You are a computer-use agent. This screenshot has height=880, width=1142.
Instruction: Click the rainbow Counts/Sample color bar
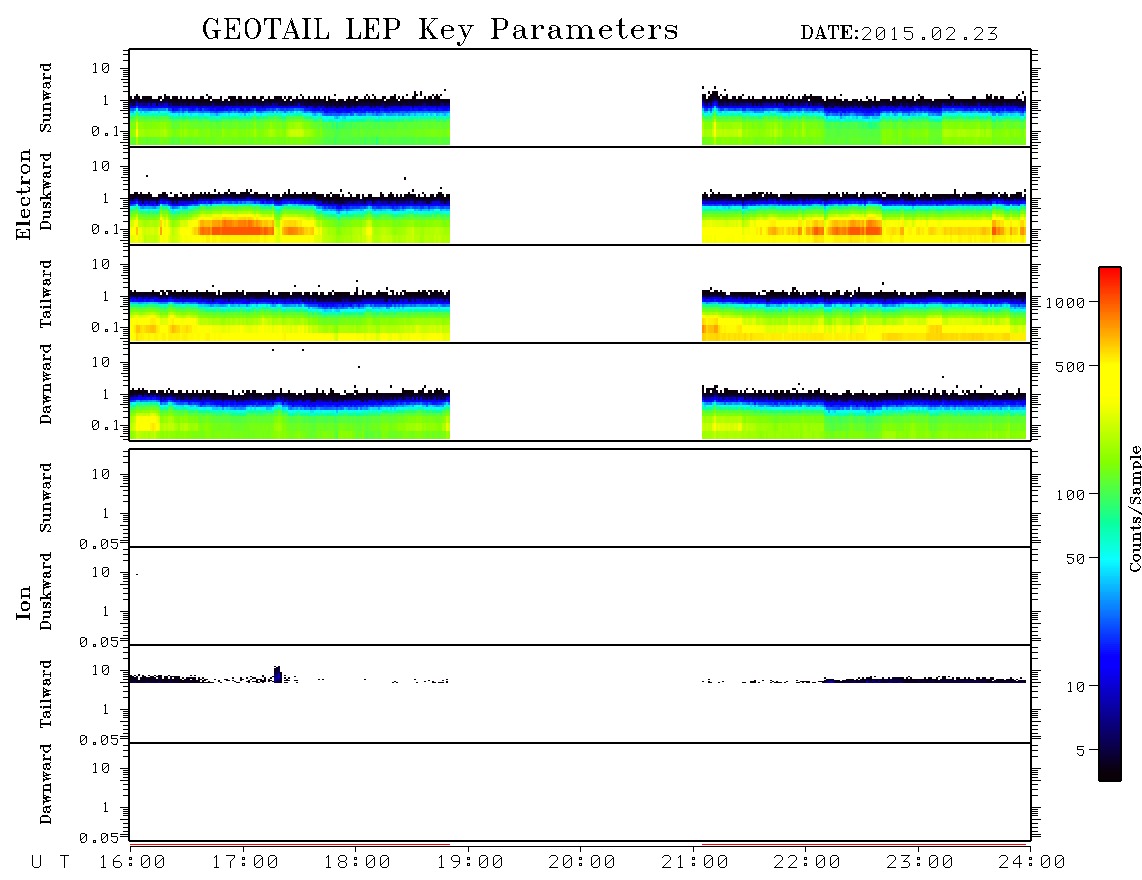pyautogui.click(x=1110, y=524)
